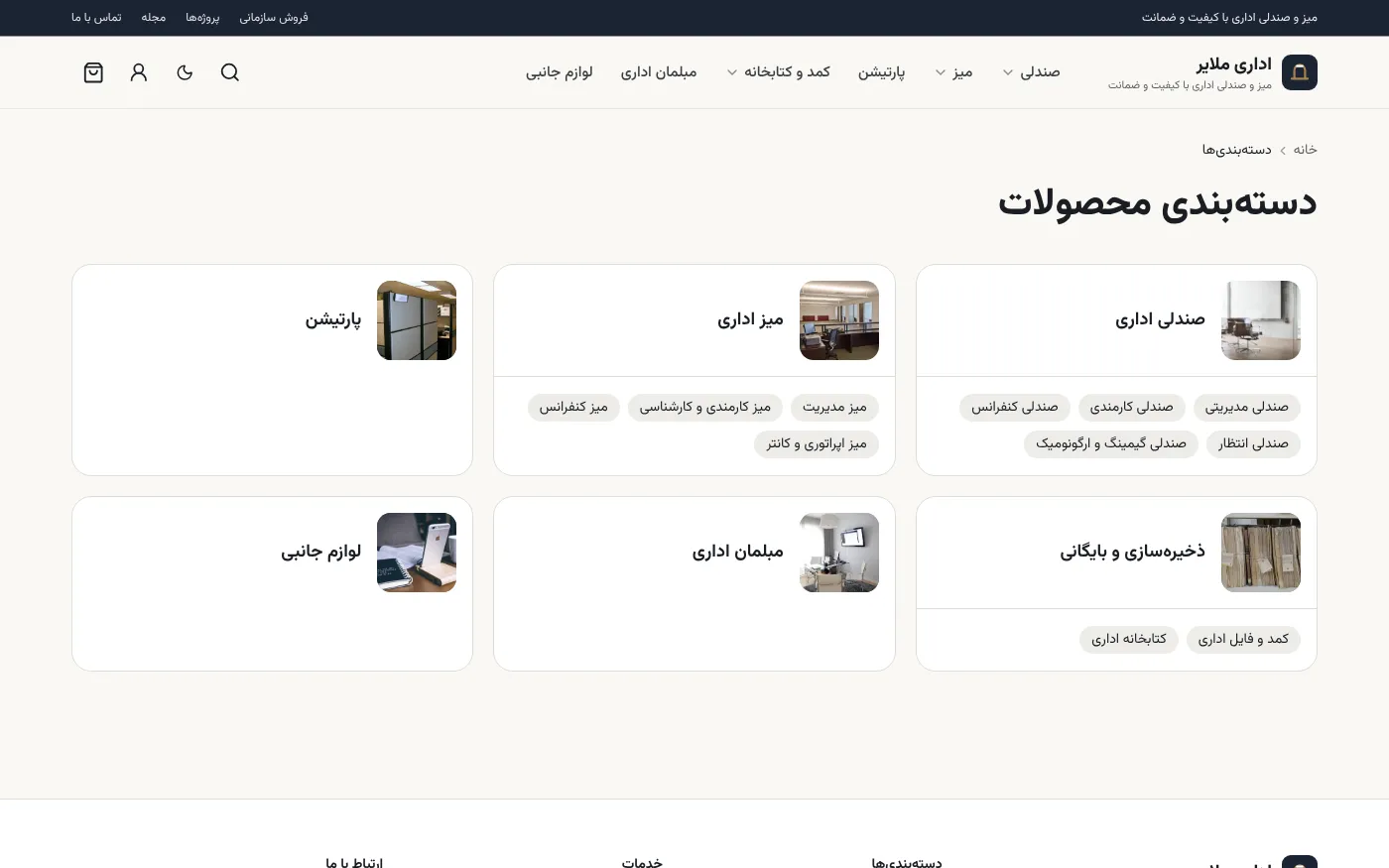Select the میز کارمندی و کارشناسی tag
The image size is (1389, 868).
(x=705, y=407)
